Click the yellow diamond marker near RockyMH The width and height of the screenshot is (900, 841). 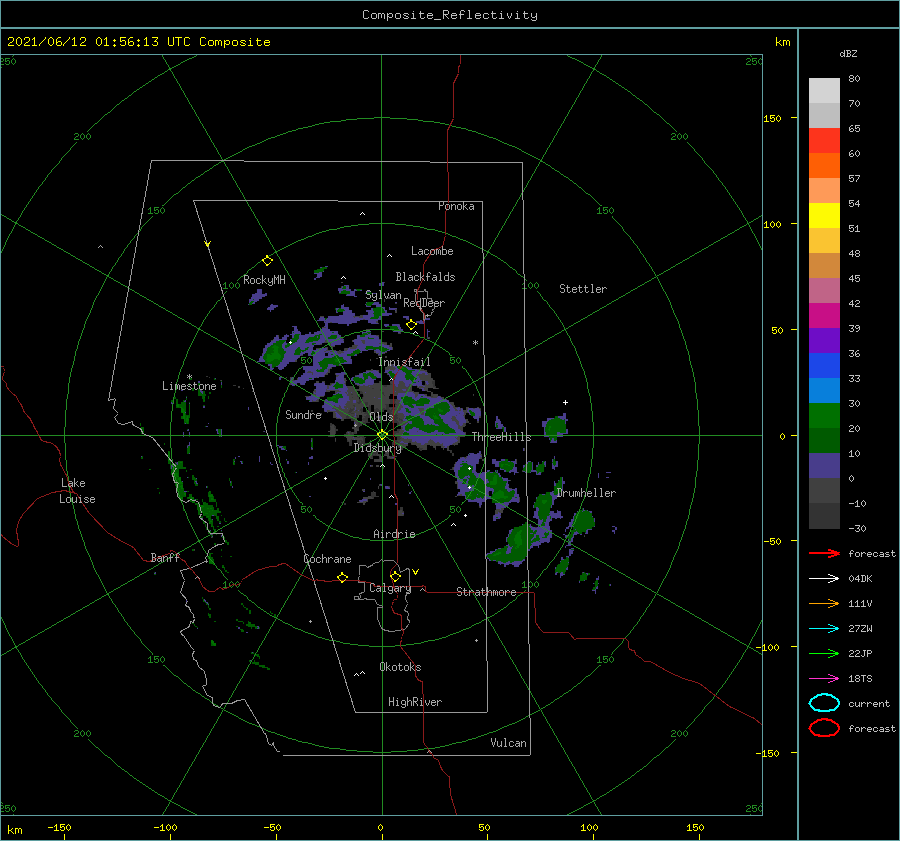[x=267, y=261]
